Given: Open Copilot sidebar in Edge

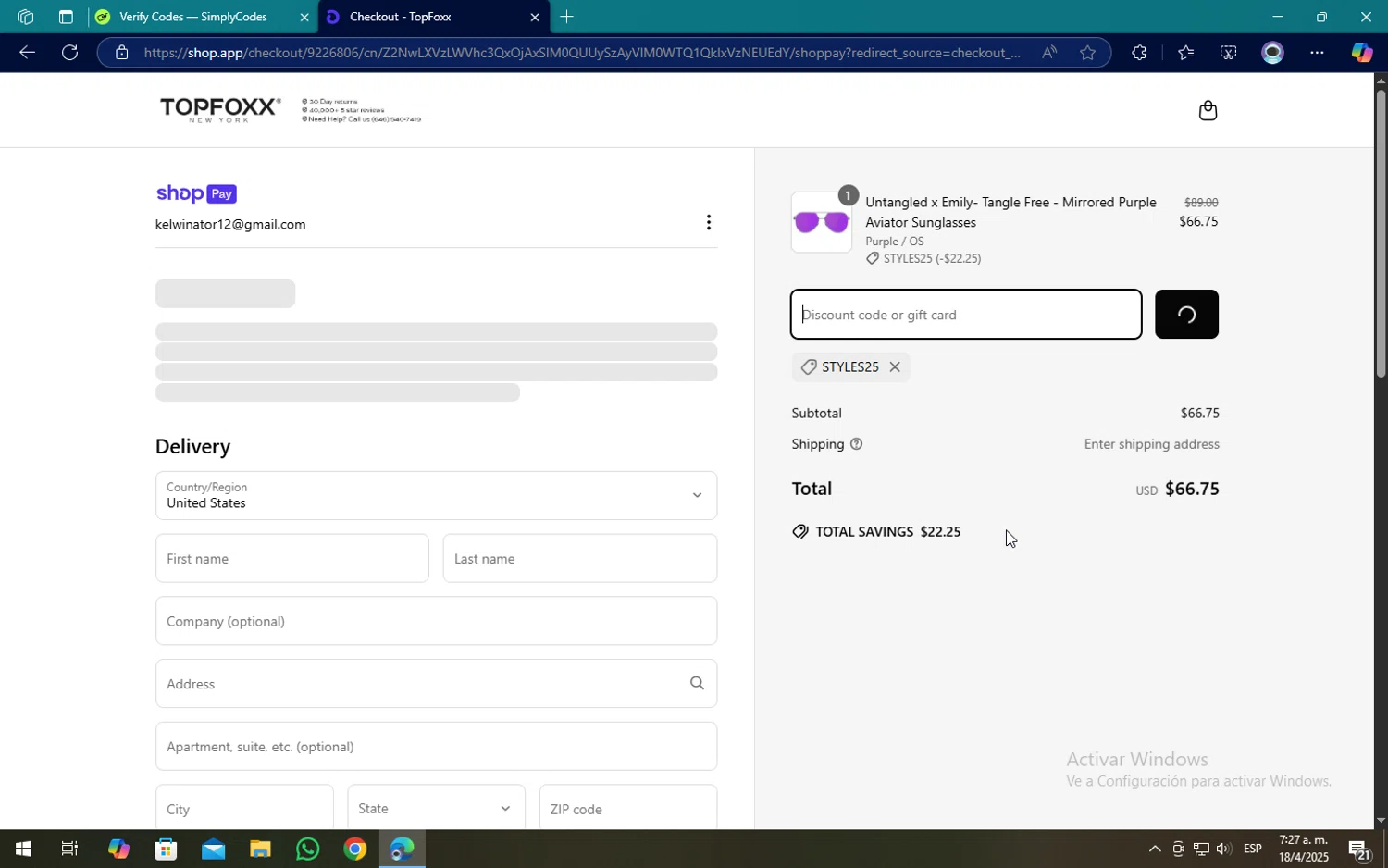Looking at the screenshot, I should pos(1360,53).
